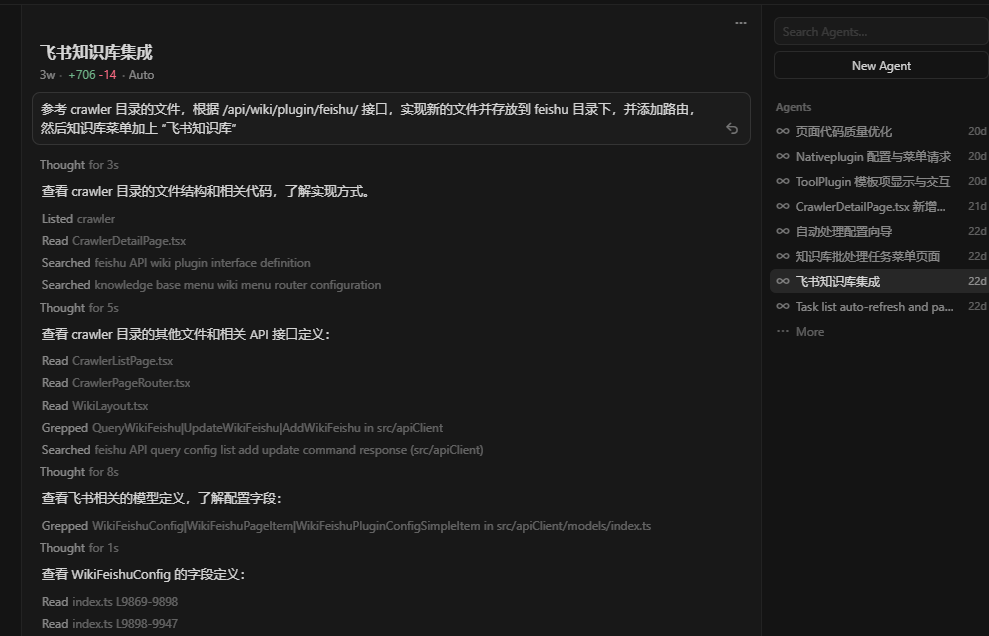Open Read index.ts L9869-9898 step
Image resolution: width=989 pixels, height=636 pixels.
pyautogui.click(x=110, y=602)
